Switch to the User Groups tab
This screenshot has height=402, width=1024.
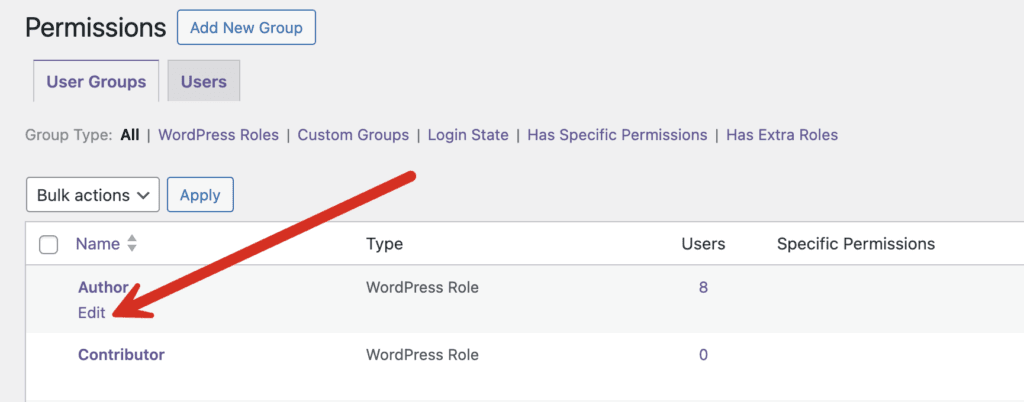(96, 82)
